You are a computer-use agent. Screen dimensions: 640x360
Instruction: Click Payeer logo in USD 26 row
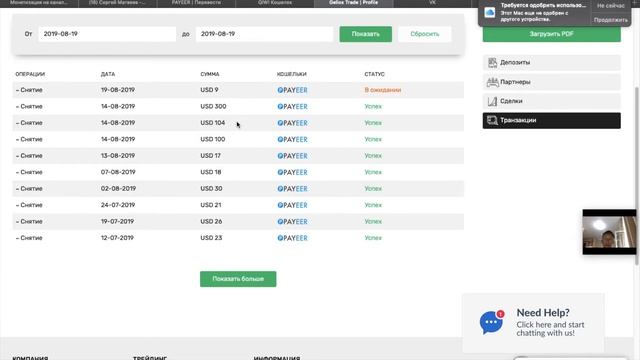click(292, 222)
